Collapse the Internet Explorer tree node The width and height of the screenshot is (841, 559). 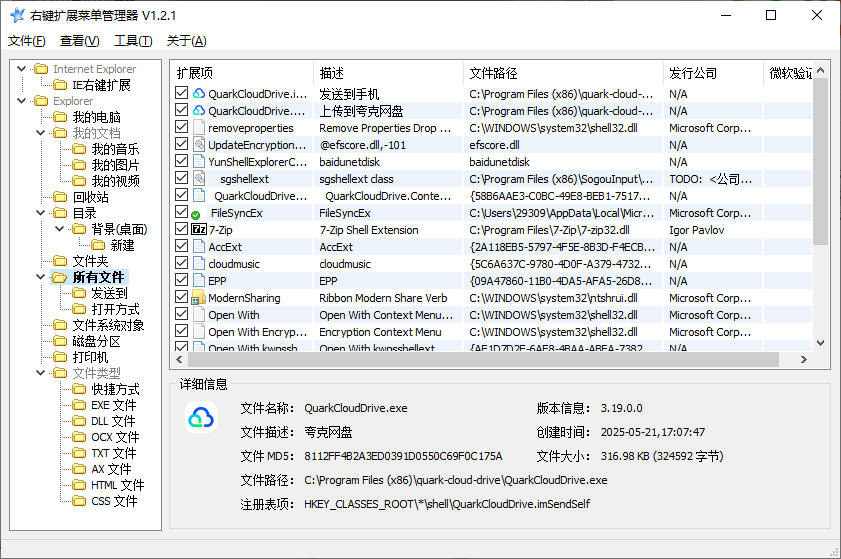tap(21, 69)
